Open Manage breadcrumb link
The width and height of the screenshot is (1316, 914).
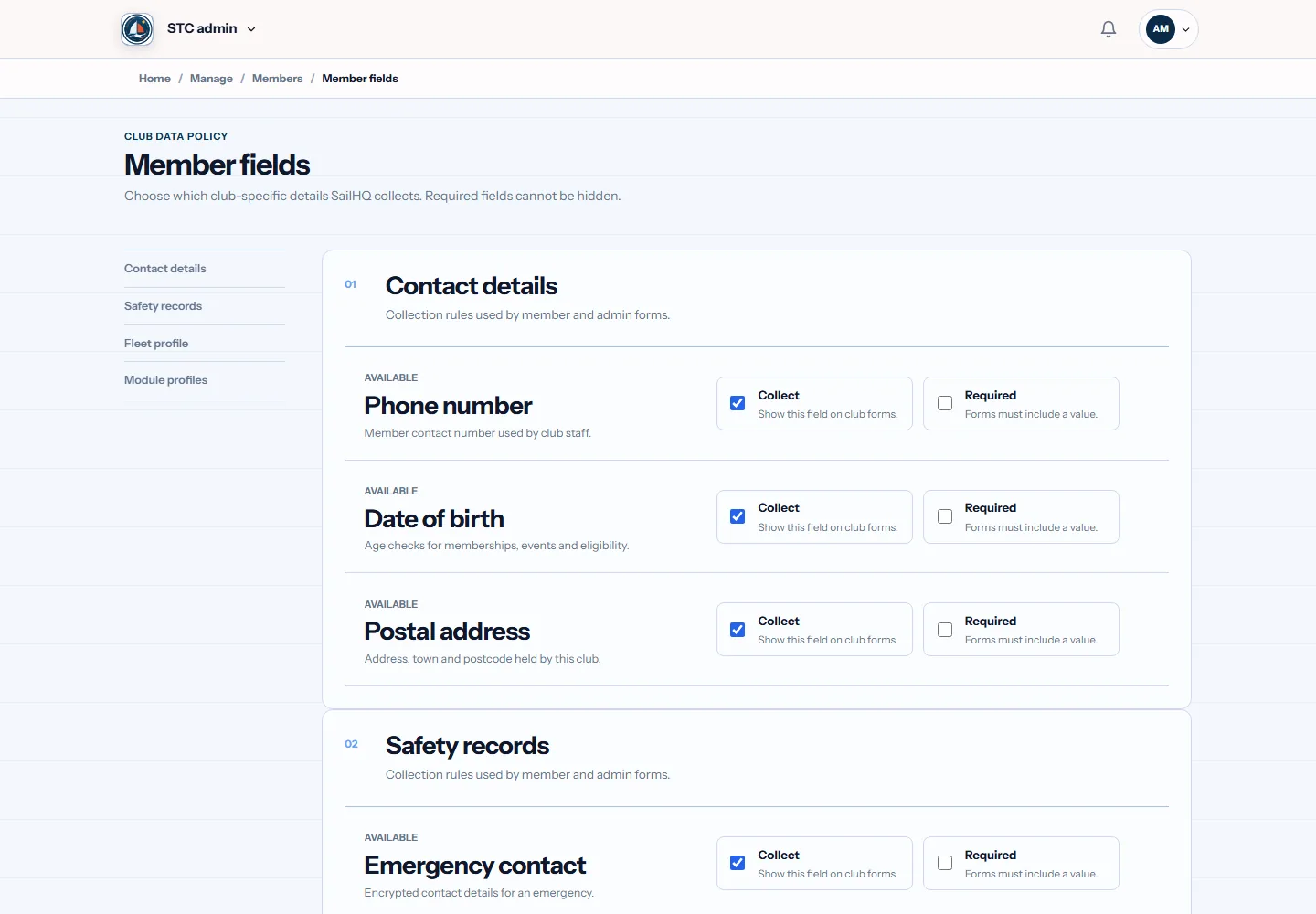tap(211, 79)
